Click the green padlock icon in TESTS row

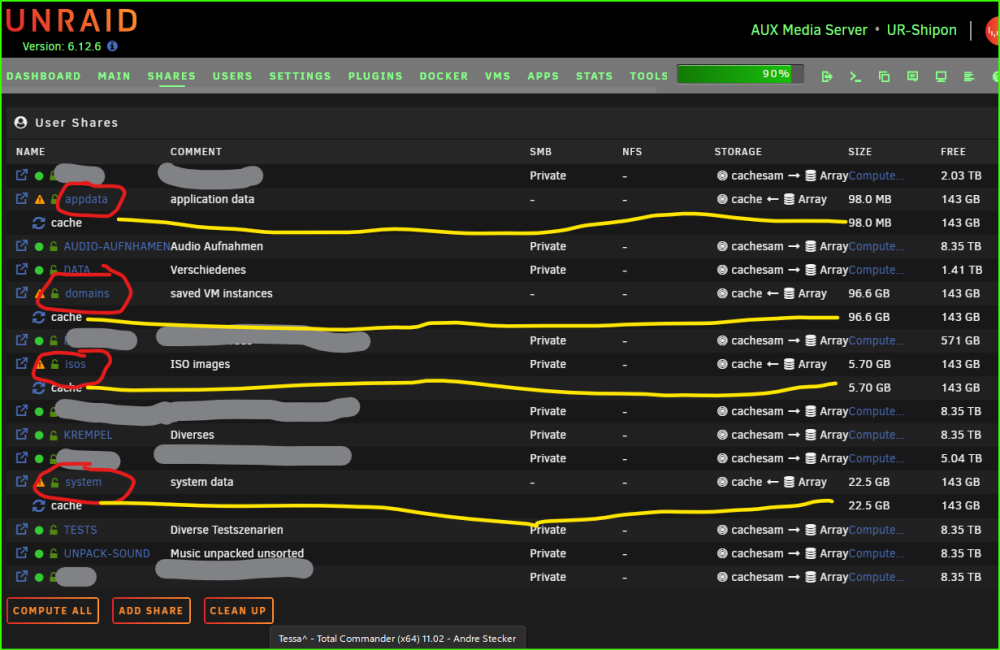tap(54, 530)
